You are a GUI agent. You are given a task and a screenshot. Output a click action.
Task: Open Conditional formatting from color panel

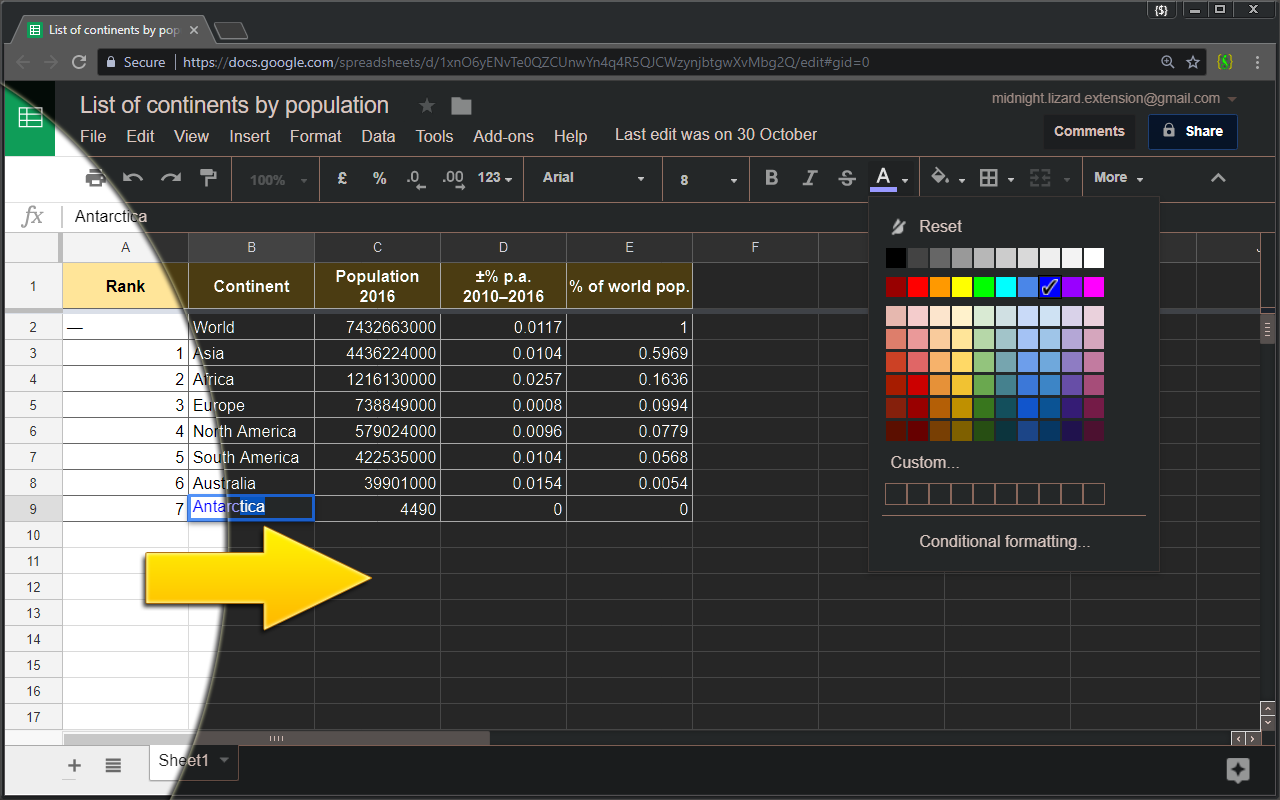pyautogui.click(x=1004, y=541)
